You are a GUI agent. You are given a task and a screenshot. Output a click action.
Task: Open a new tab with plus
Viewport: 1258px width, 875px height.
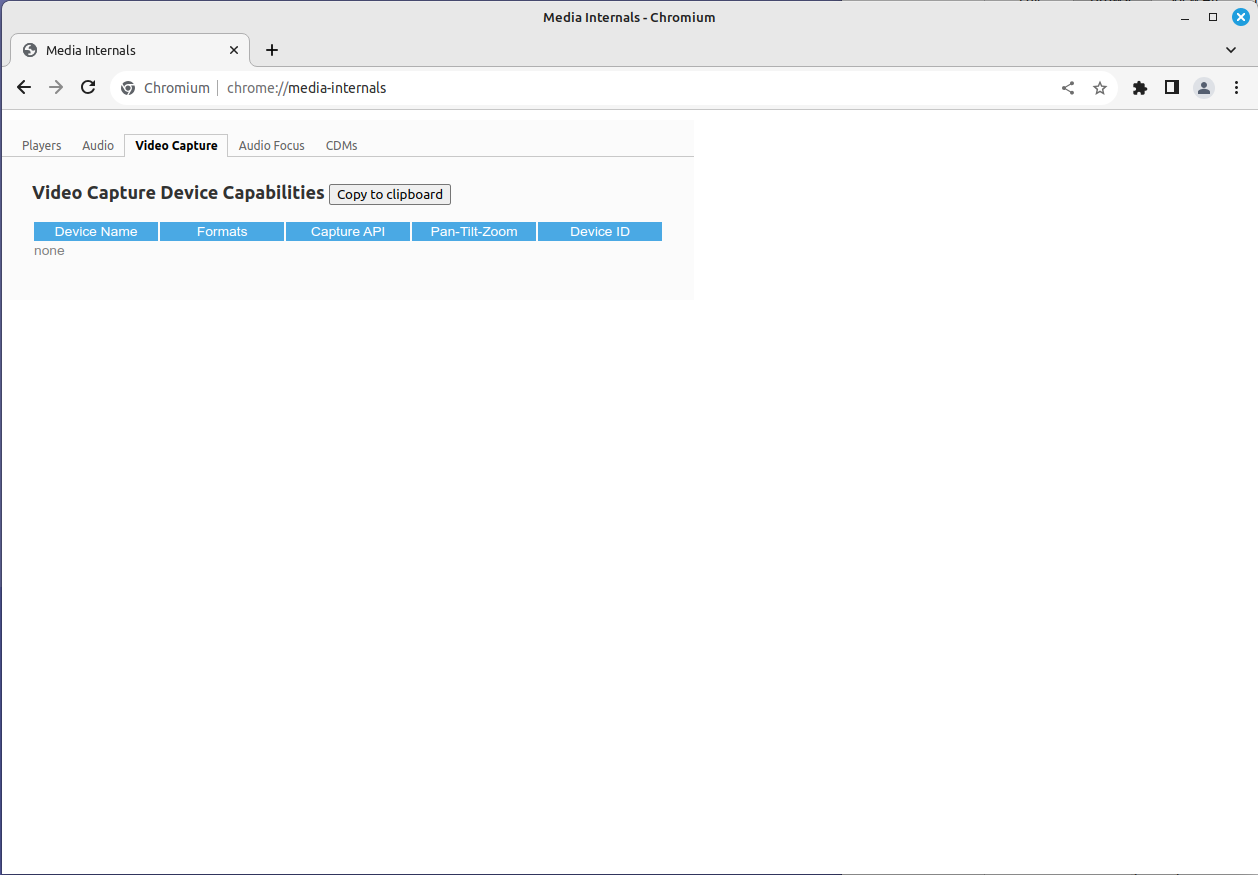click(272, 50)
